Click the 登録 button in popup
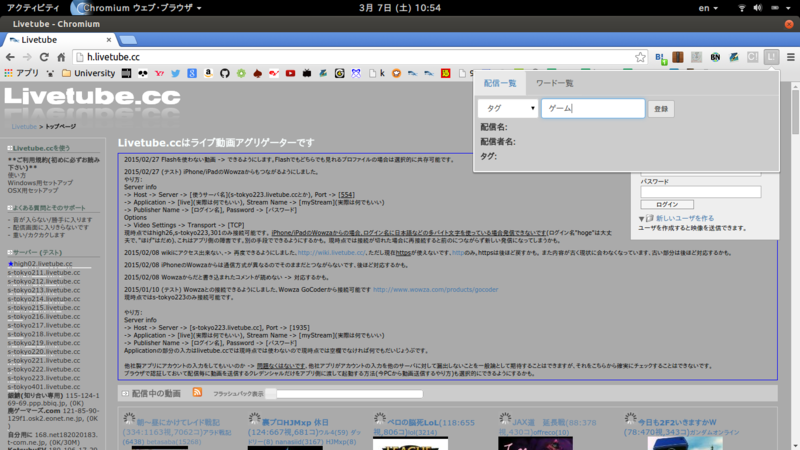The image size is (800, 450). pos(661,109)
